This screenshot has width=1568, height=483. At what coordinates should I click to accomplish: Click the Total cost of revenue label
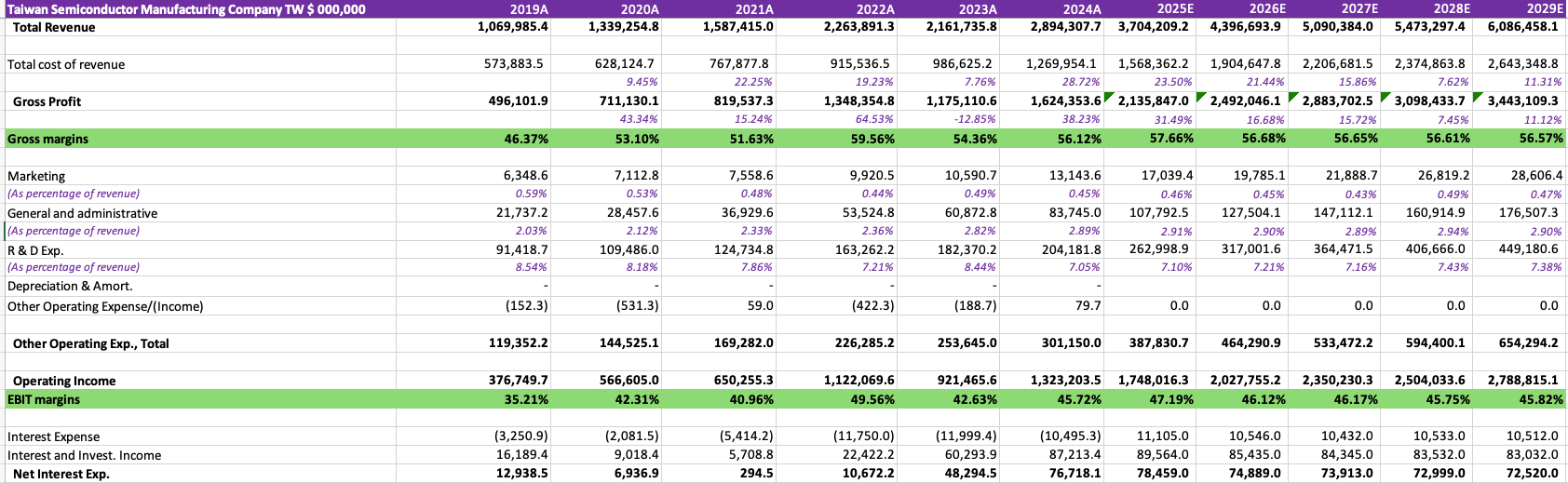[66, 64]
